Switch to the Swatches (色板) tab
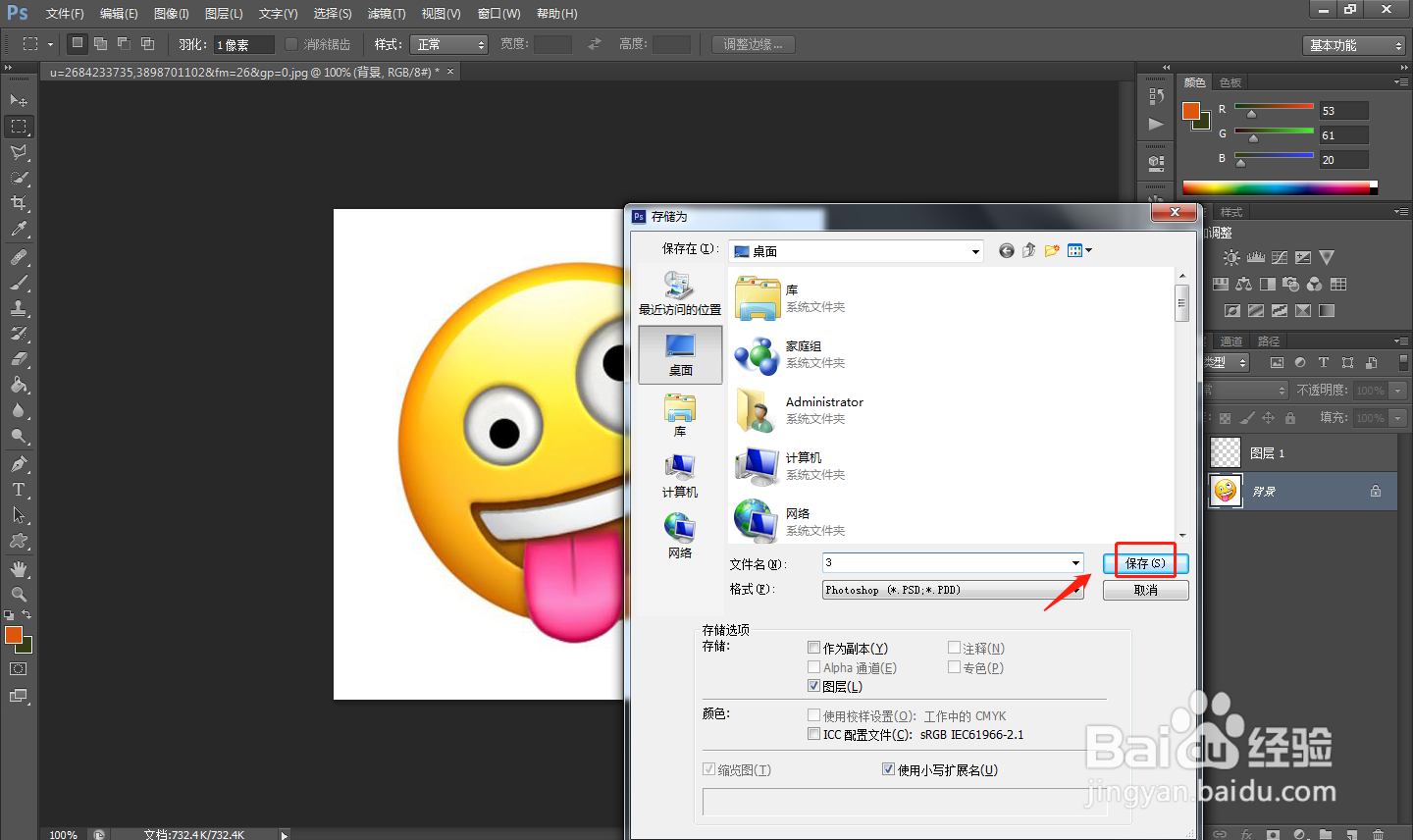This screenshot has height=840, width=1413. point(1230,82)
